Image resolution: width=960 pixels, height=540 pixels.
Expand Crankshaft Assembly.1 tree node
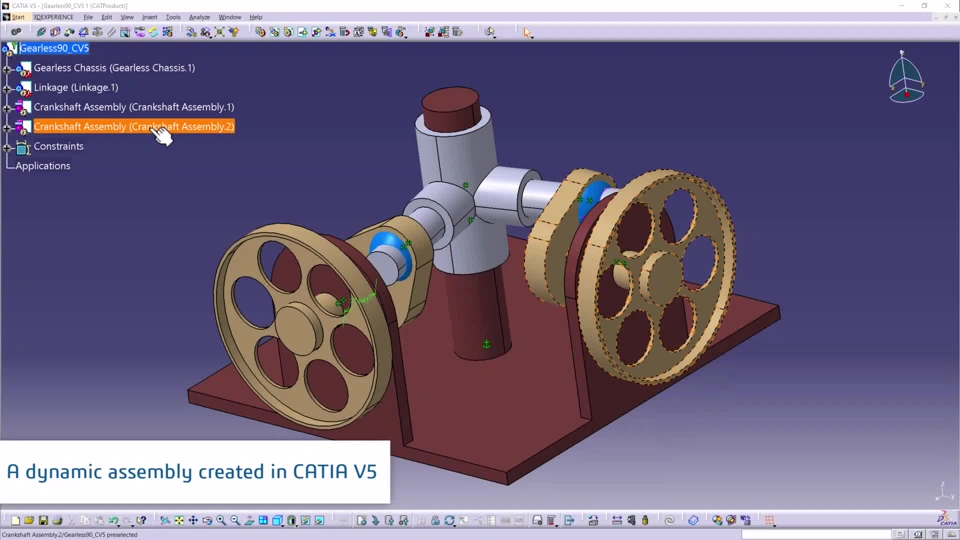7,108
